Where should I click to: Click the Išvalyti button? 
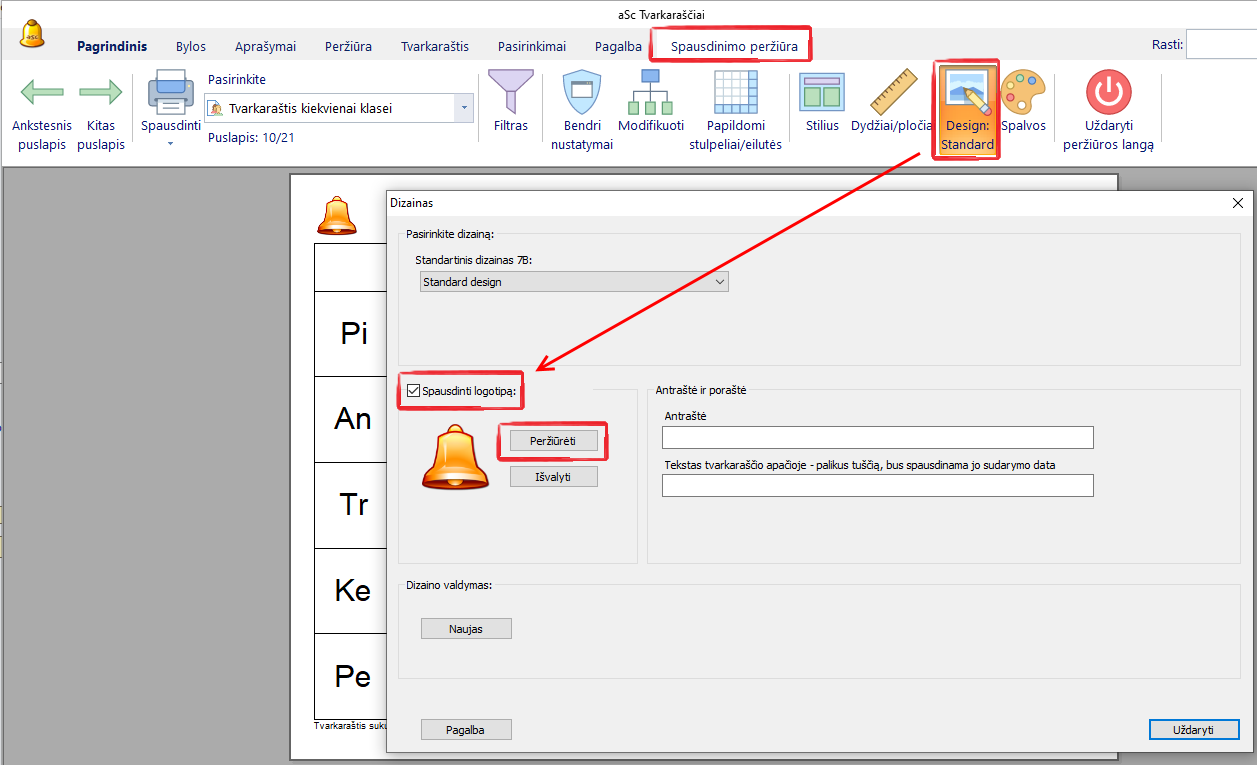(x=553, y=477)
